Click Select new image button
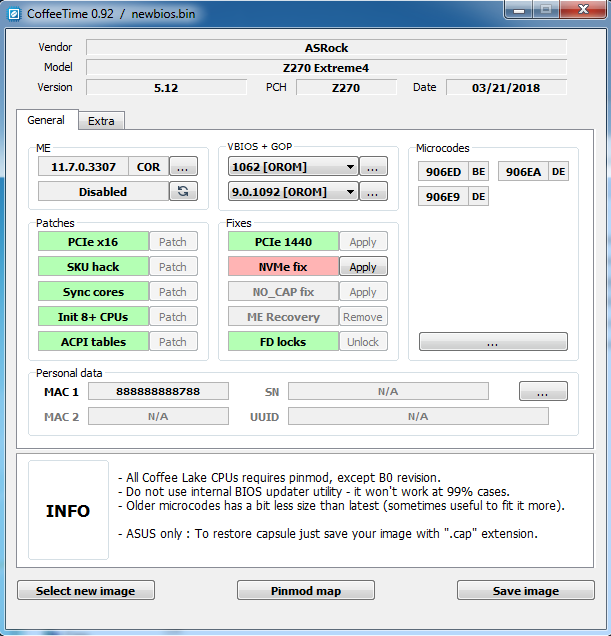Image resolution: width=611 pixels, height=636 pixels. 86,590
